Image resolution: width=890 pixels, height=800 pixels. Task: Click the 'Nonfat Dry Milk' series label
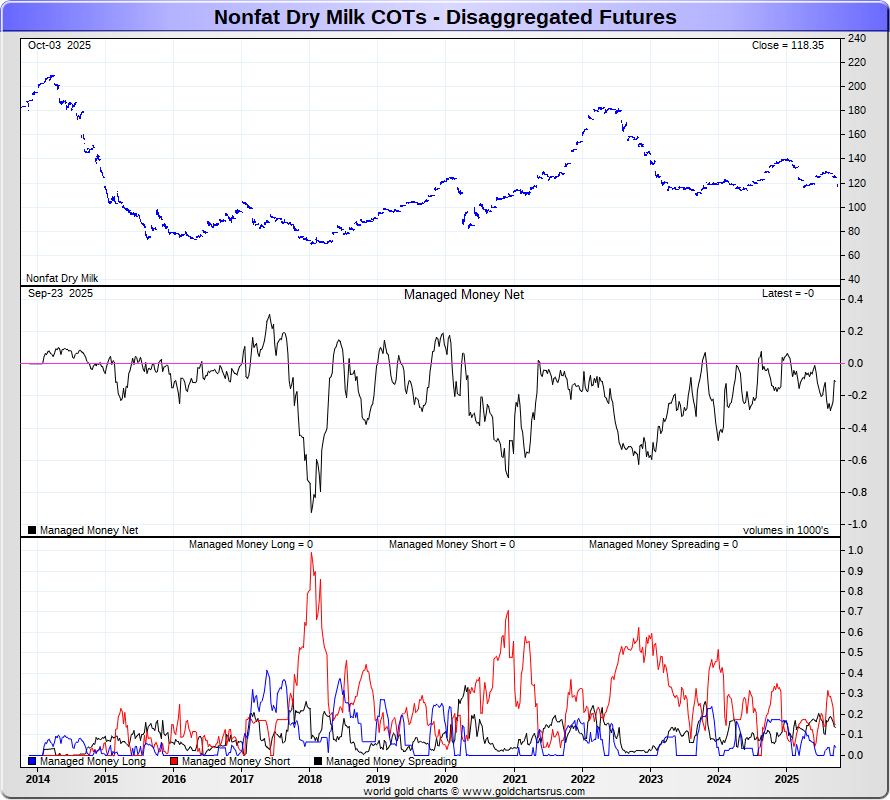point(62,278)
